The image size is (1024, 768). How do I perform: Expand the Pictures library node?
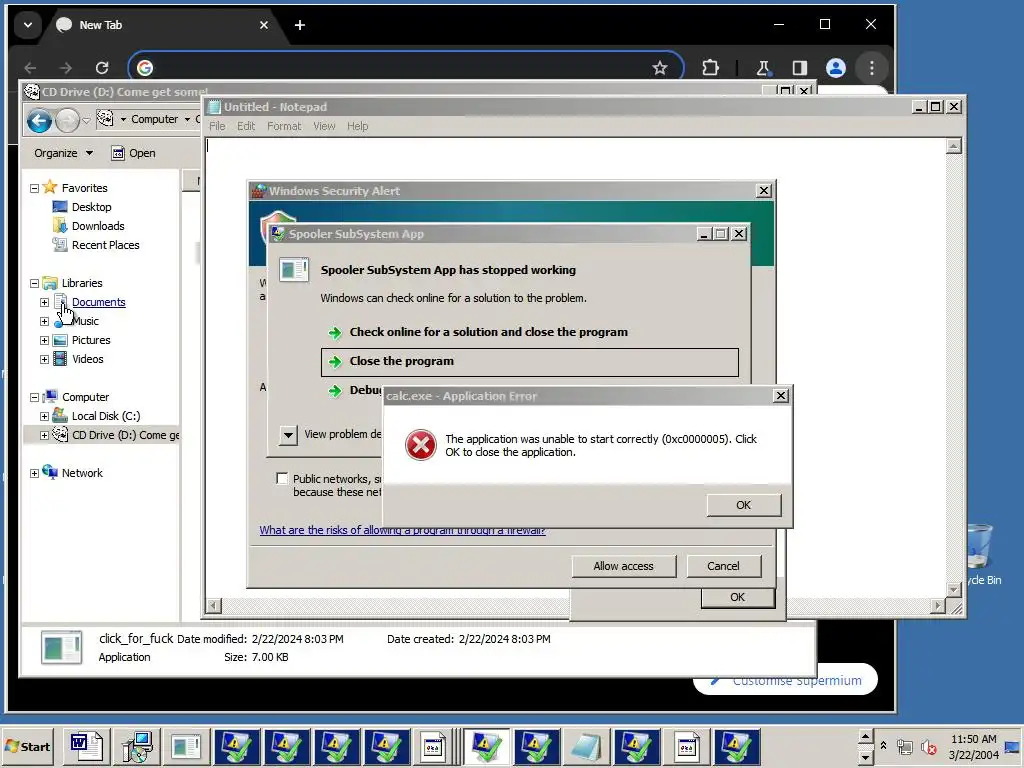[44, 340]
